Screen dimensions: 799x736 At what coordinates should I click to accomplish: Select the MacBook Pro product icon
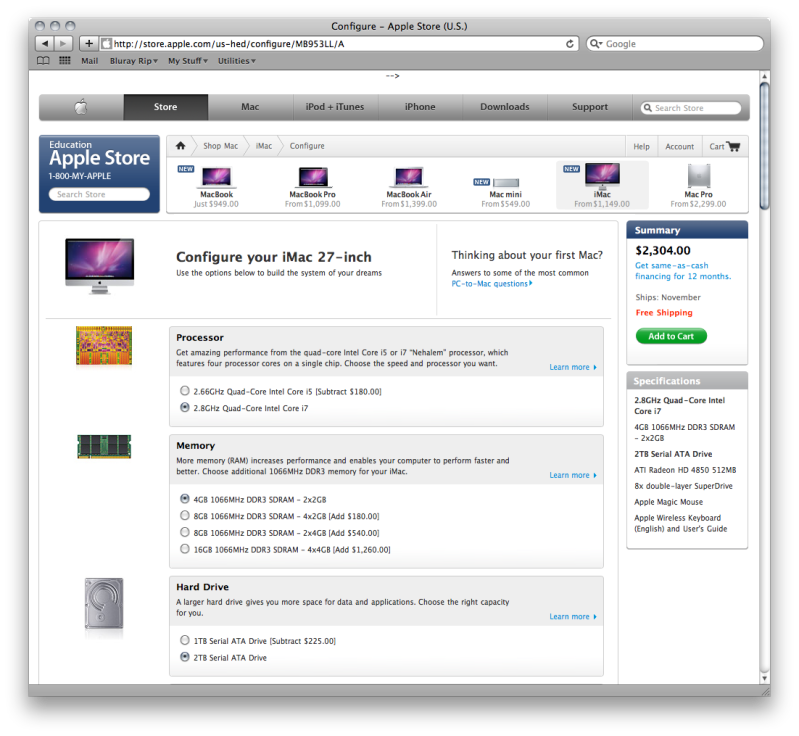click(313, 177)
